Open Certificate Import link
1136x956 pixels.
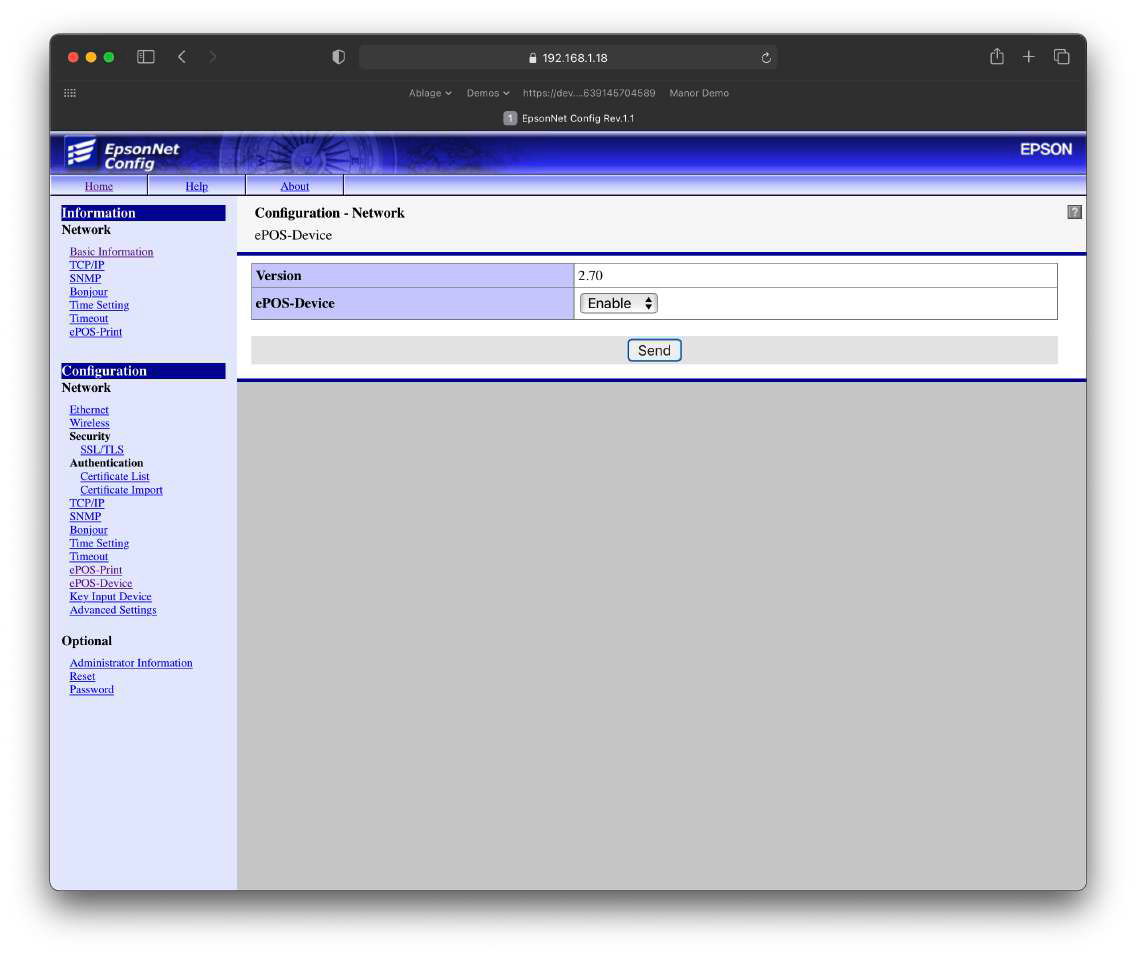click(122, 490)
